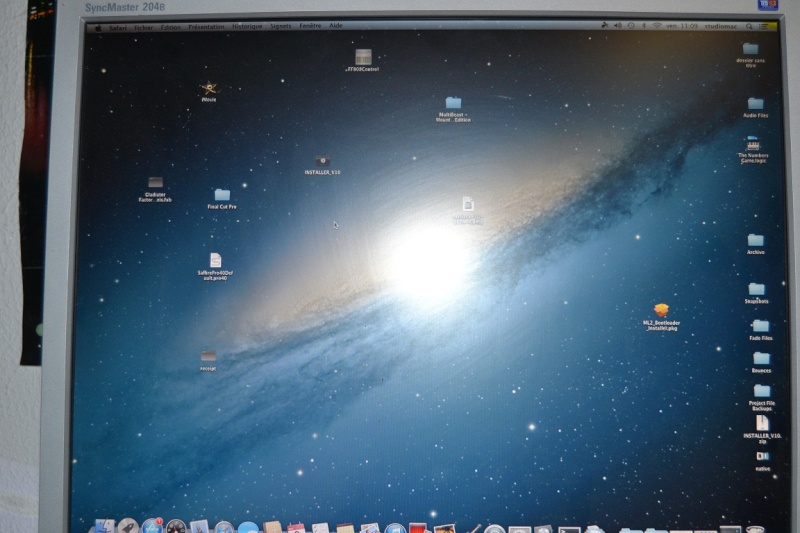
Task: Select the INSTALLER_V10 disk icon
Action: [x=322, y=161]
